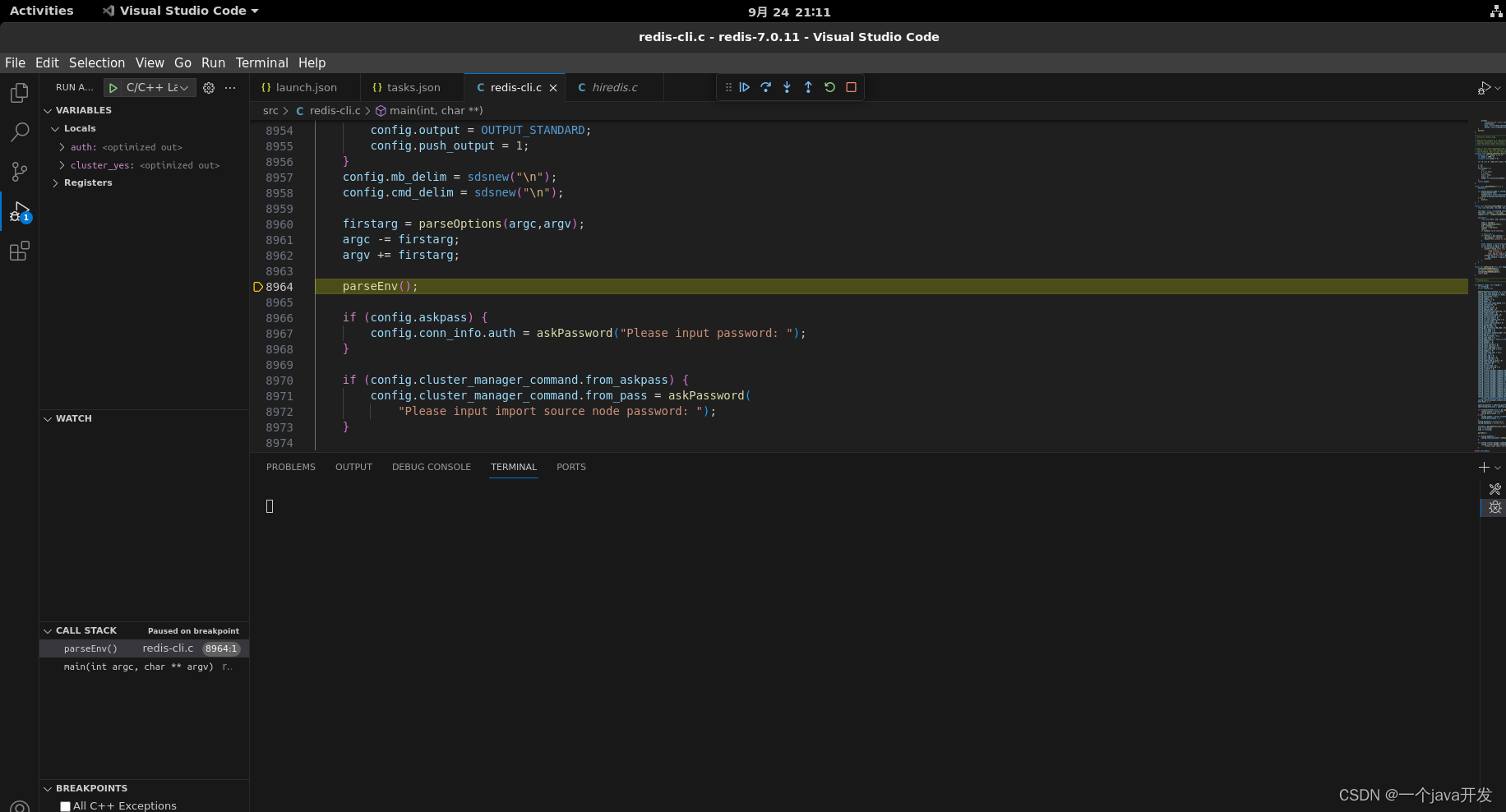The height and width of the screenshot is (812, 1506).
Task: Click Continue in debug toolbar
Action: [x=745, y=87]
